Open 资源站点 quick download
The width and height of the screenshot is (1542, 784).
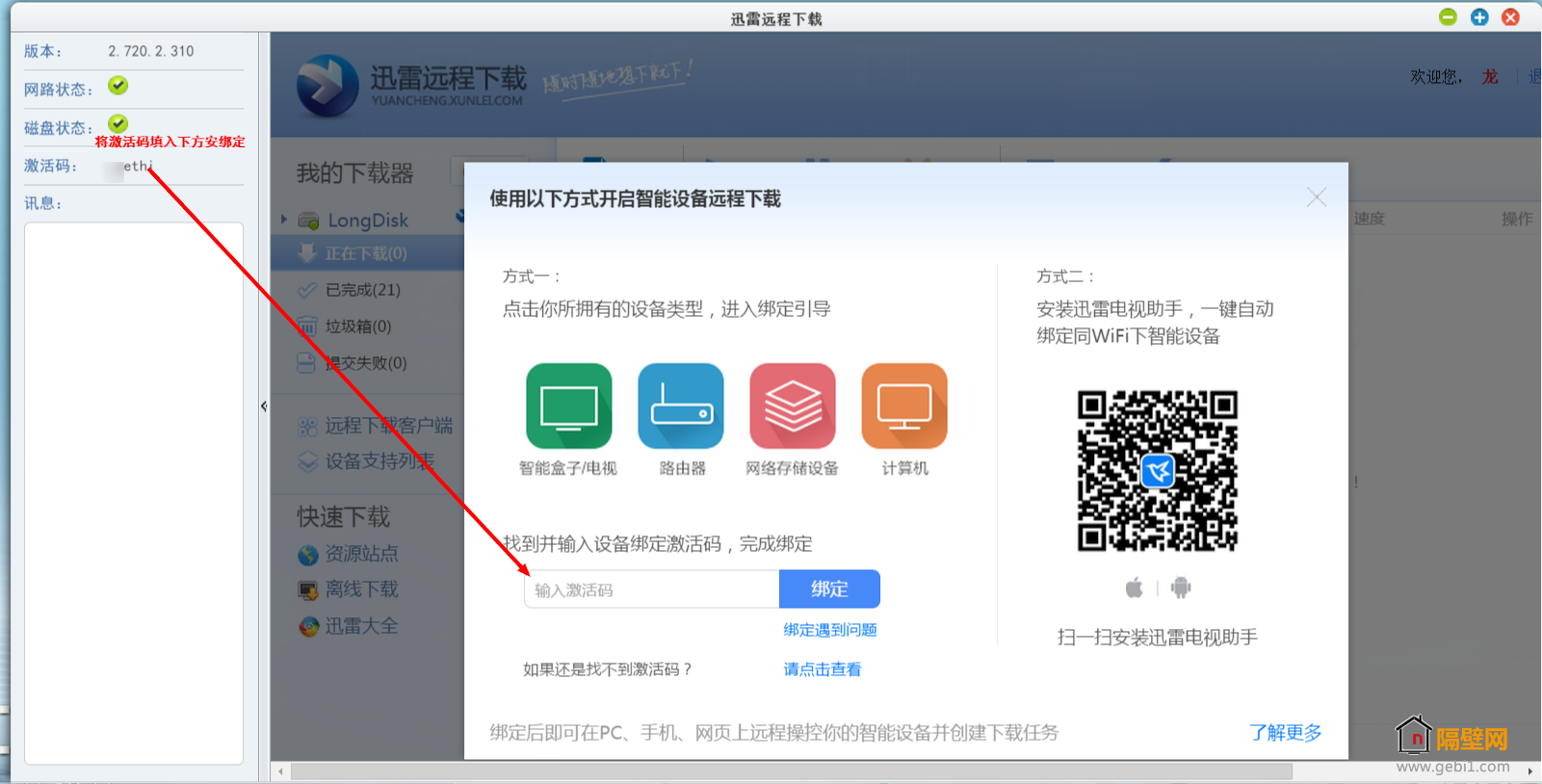tap(361, 554)
